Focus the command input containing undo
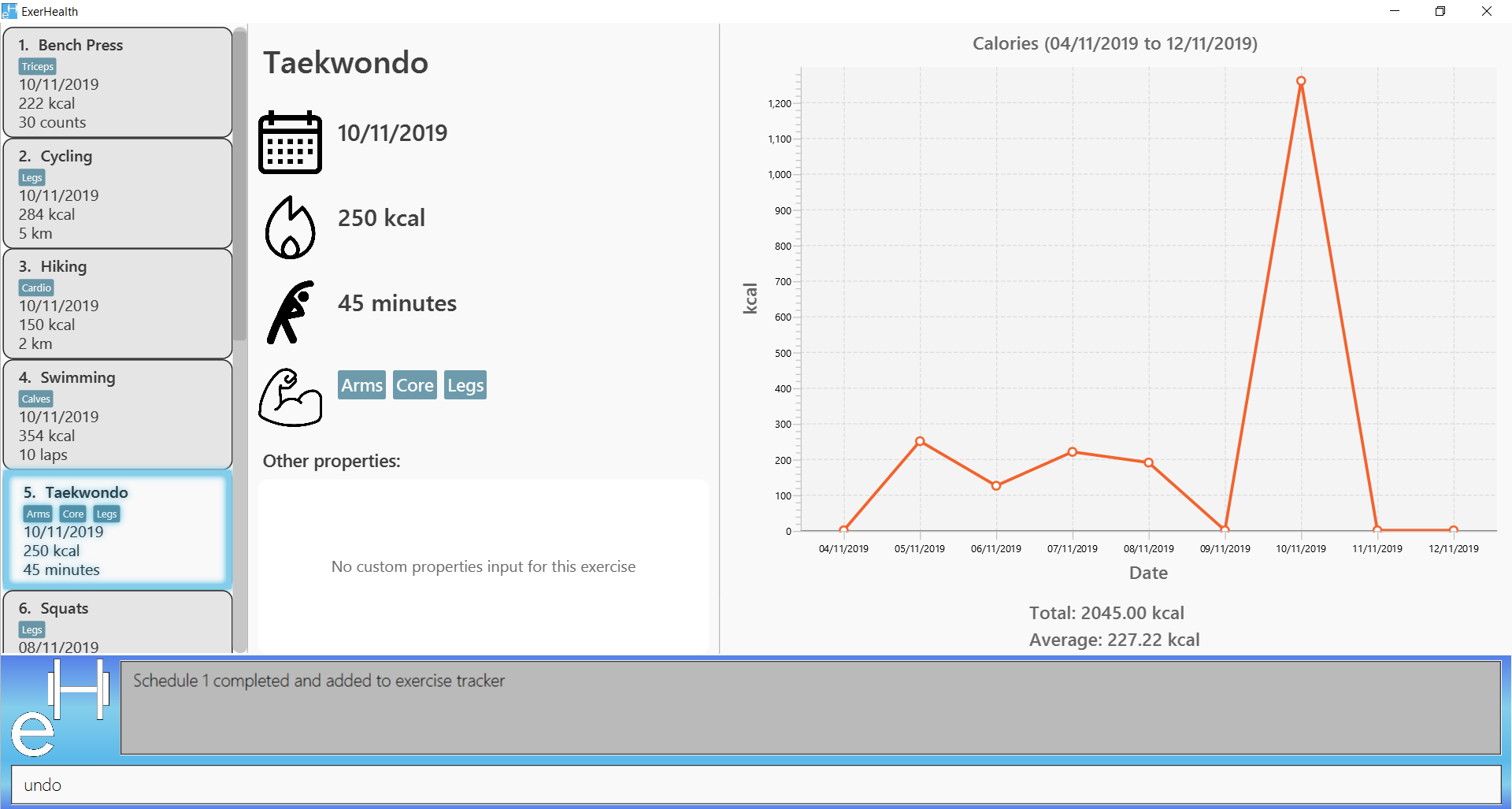This screenshot has width=1512, height=809. click(756, 785)
